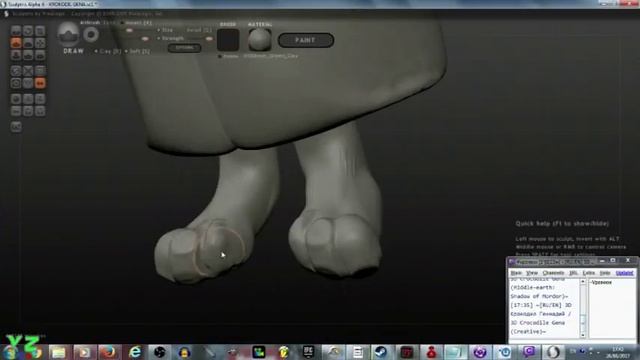Screen dimensions: 640x360
Task: Select the orange Draw tool
Action: (16, 42)
